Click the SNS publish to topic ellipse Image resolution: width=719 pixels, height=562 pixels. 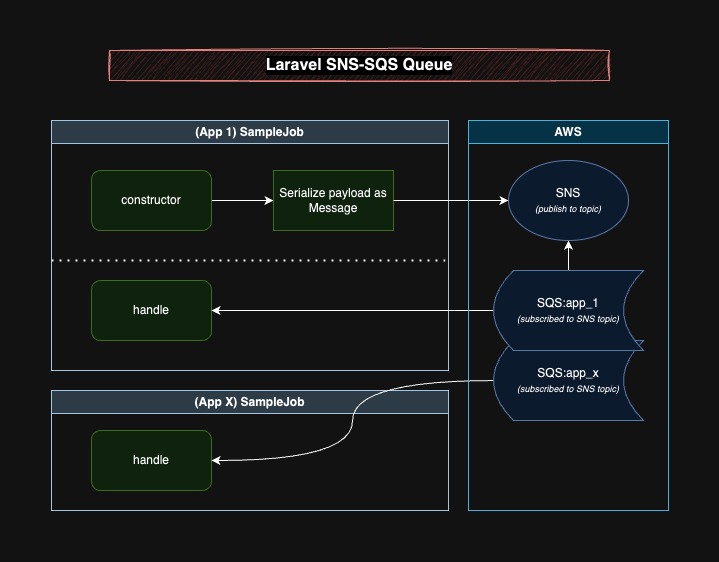tap(568, 200)
